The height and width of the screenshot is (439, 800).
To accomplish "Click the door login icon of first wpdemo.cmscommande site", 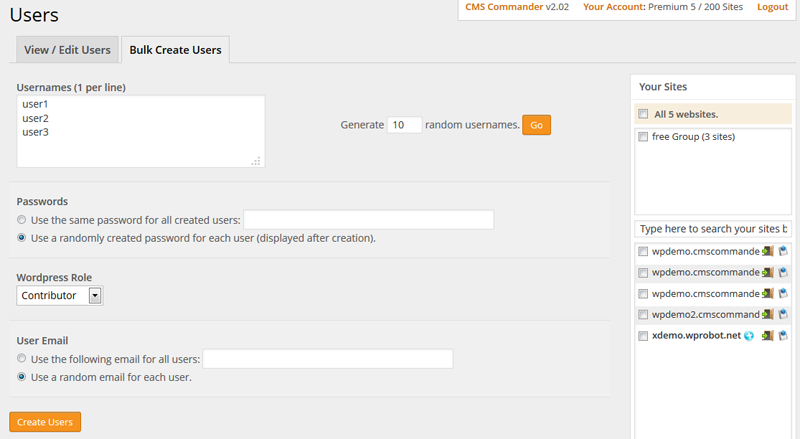I will click(767, 251).
